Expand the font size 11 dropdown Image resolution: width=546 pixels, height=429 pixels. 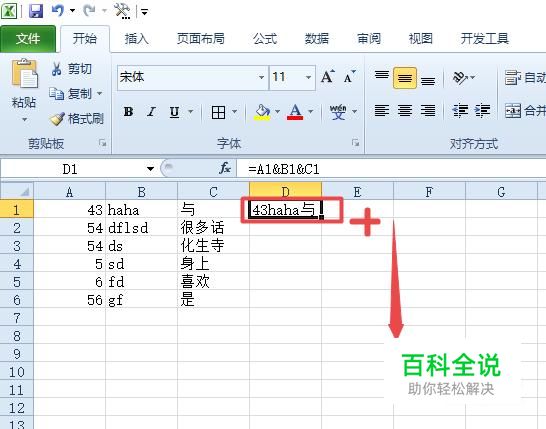click(x=309, y=77)
